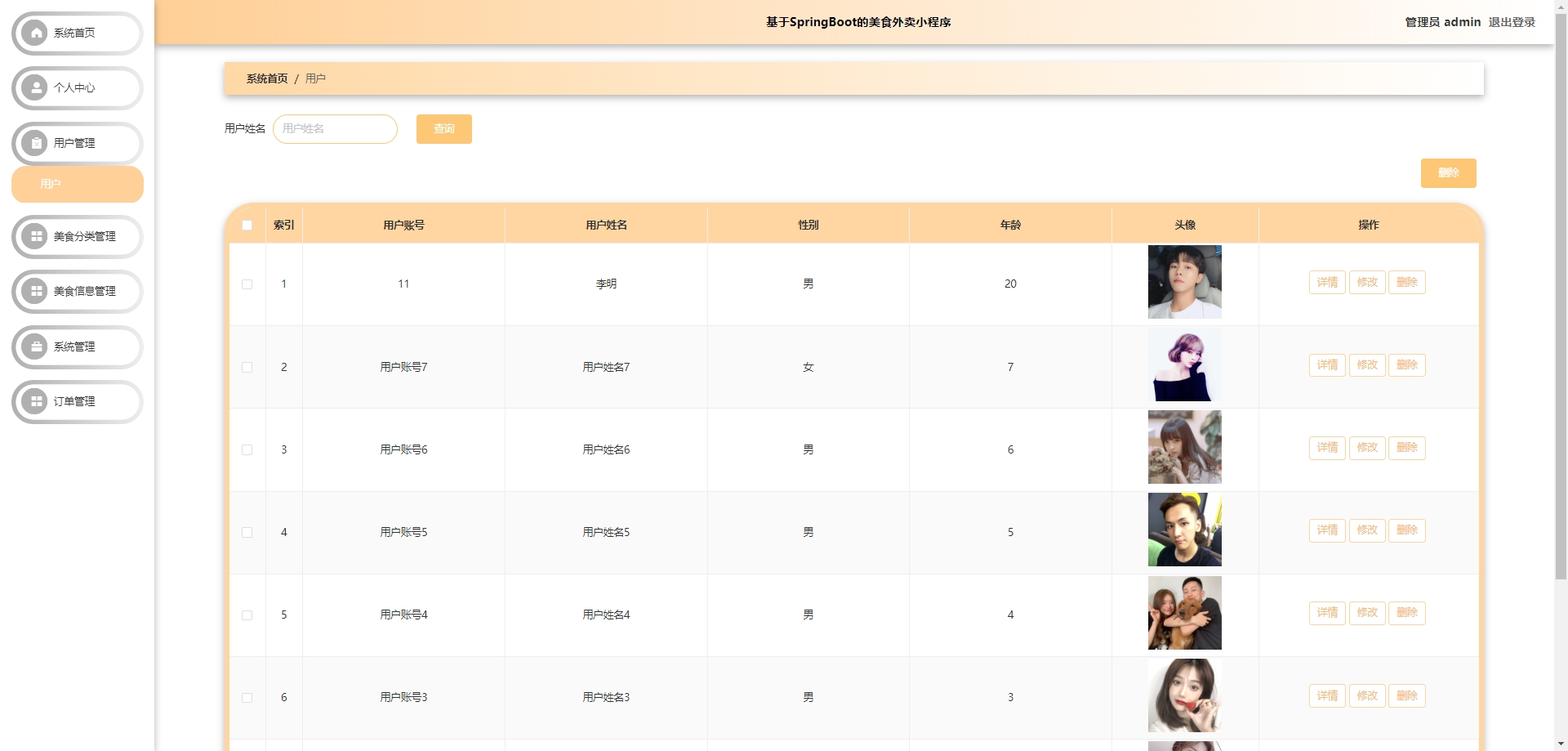Select the 用户 submenu item
The height and width of the screenshot is (751, 1568).
[x=78, y=185]
